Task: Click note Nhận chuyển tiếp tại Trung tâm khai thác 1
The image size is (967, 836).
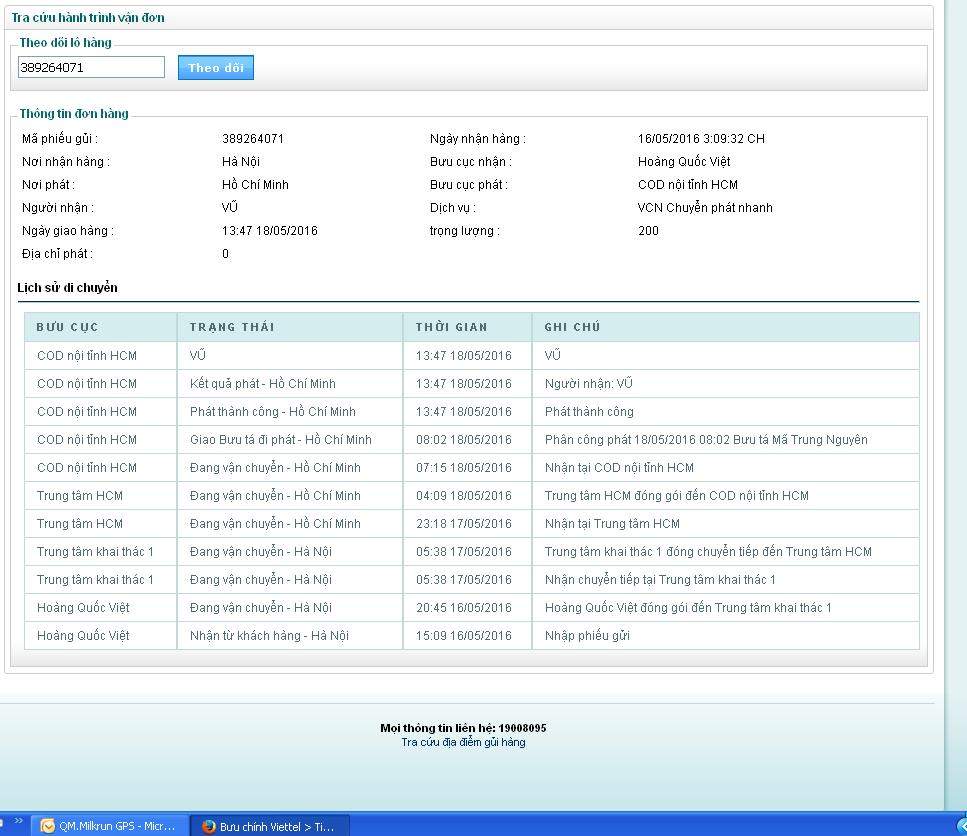Action: point(660,580)
